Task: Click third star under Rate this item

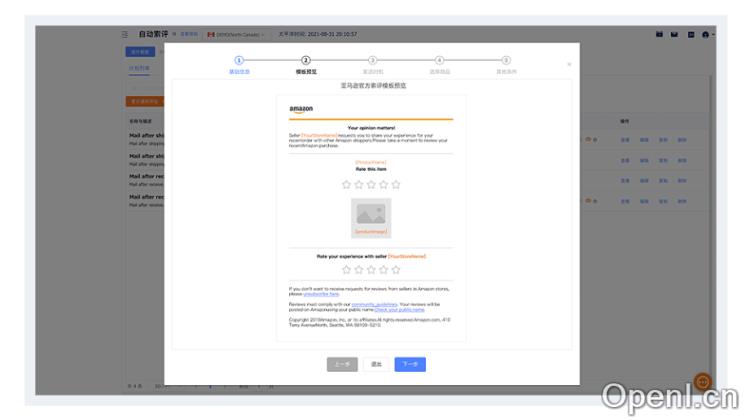Action: 371,185
